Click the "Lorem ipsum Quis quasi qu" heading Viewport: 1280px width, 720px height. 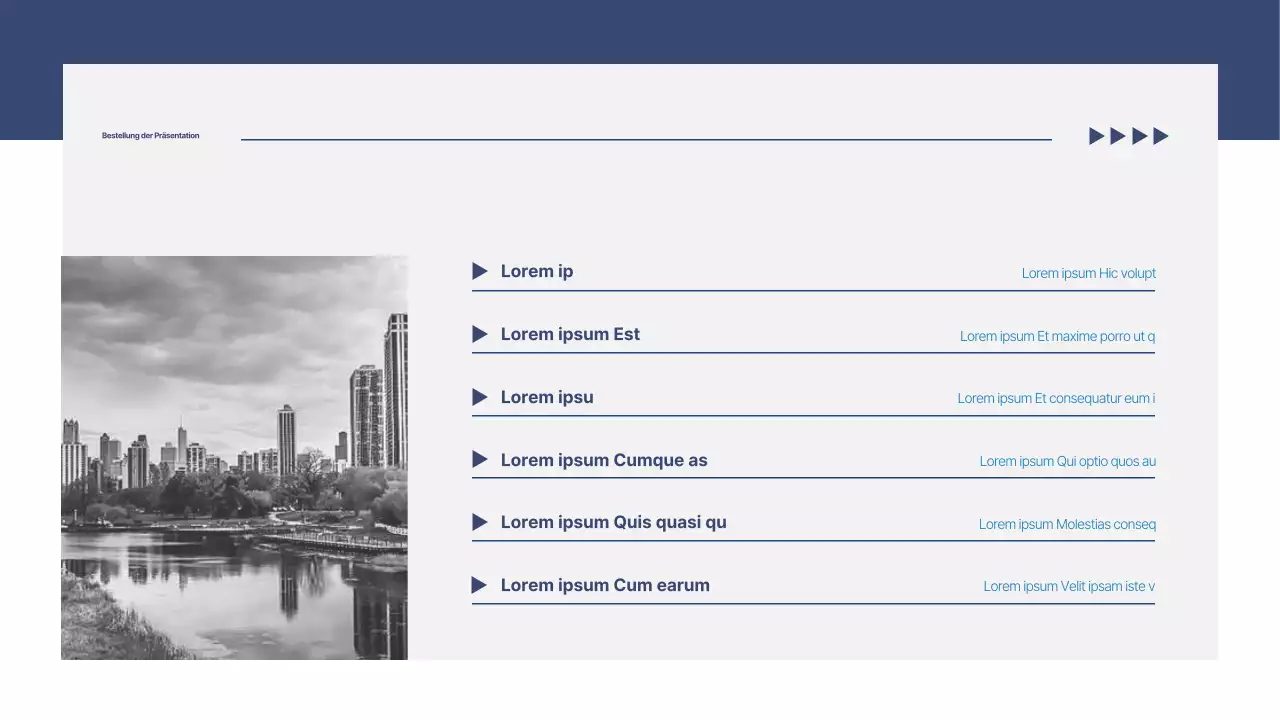point(613,522)
